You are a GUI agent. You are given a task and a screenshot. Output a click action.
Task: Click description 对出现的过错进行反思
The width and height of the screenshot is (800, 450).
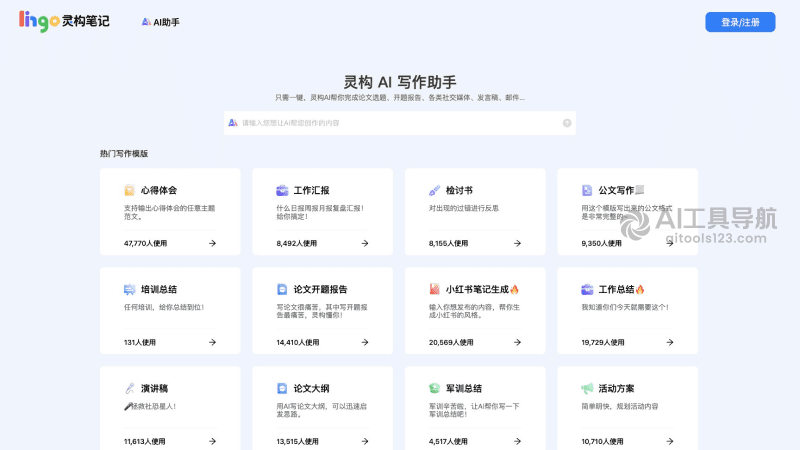pyautogui.click(x=464, y=208)
